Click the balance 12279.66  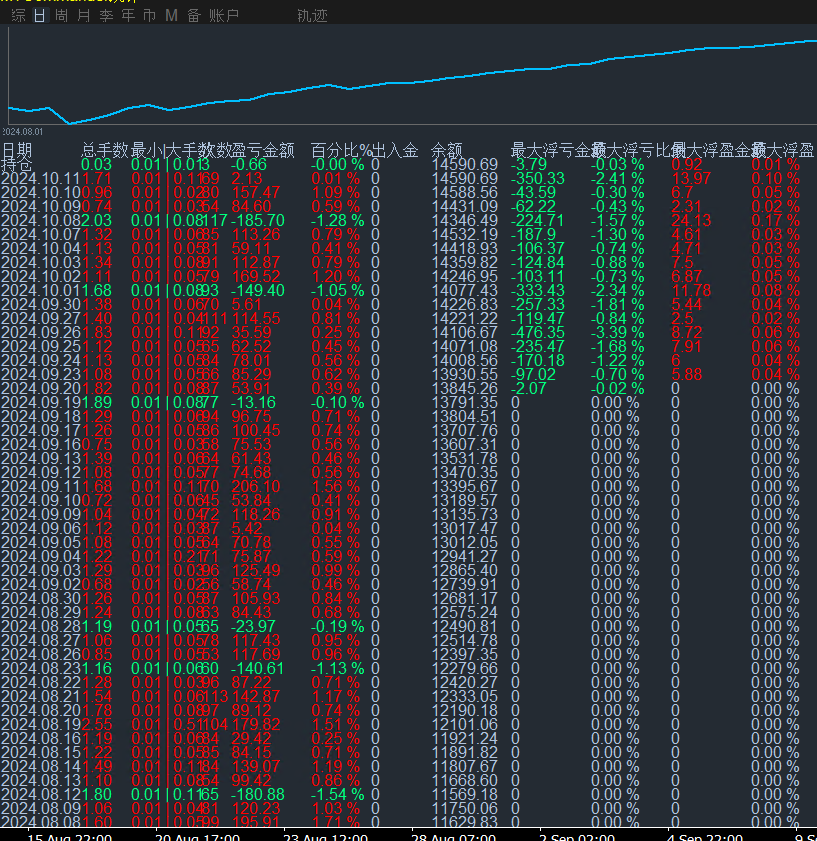[465, 668]
